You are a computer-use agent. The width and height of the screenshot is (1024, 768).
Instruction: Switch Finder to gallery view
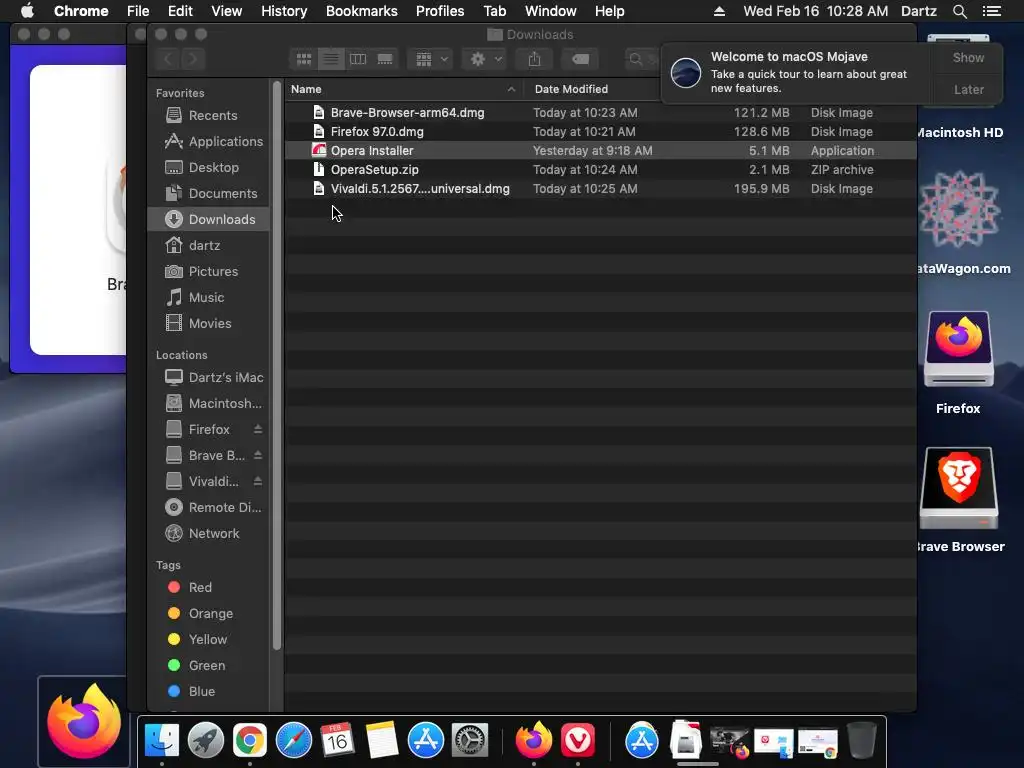point(385,59)
